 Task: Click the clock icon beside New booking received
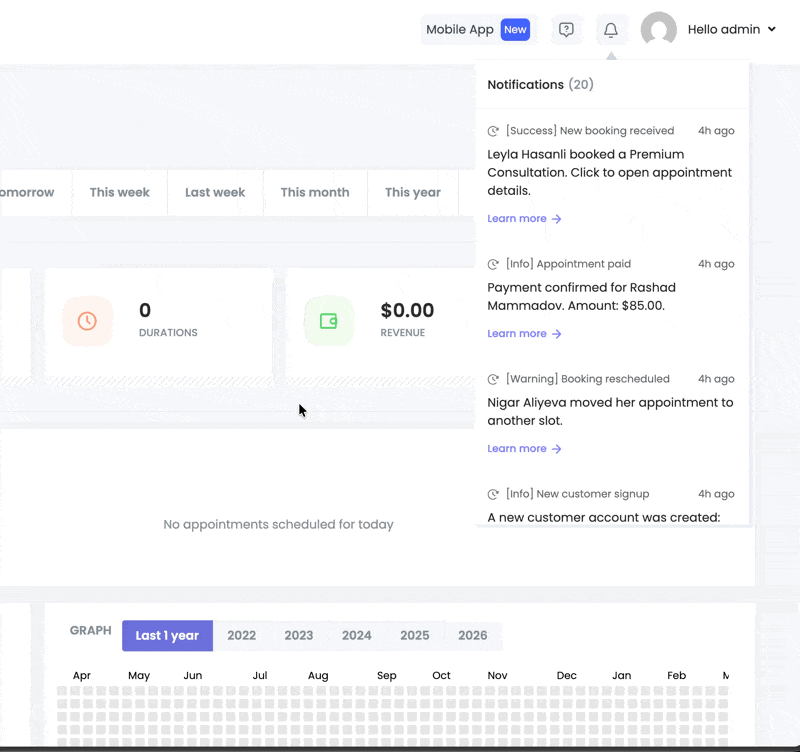tap(493, 131)
